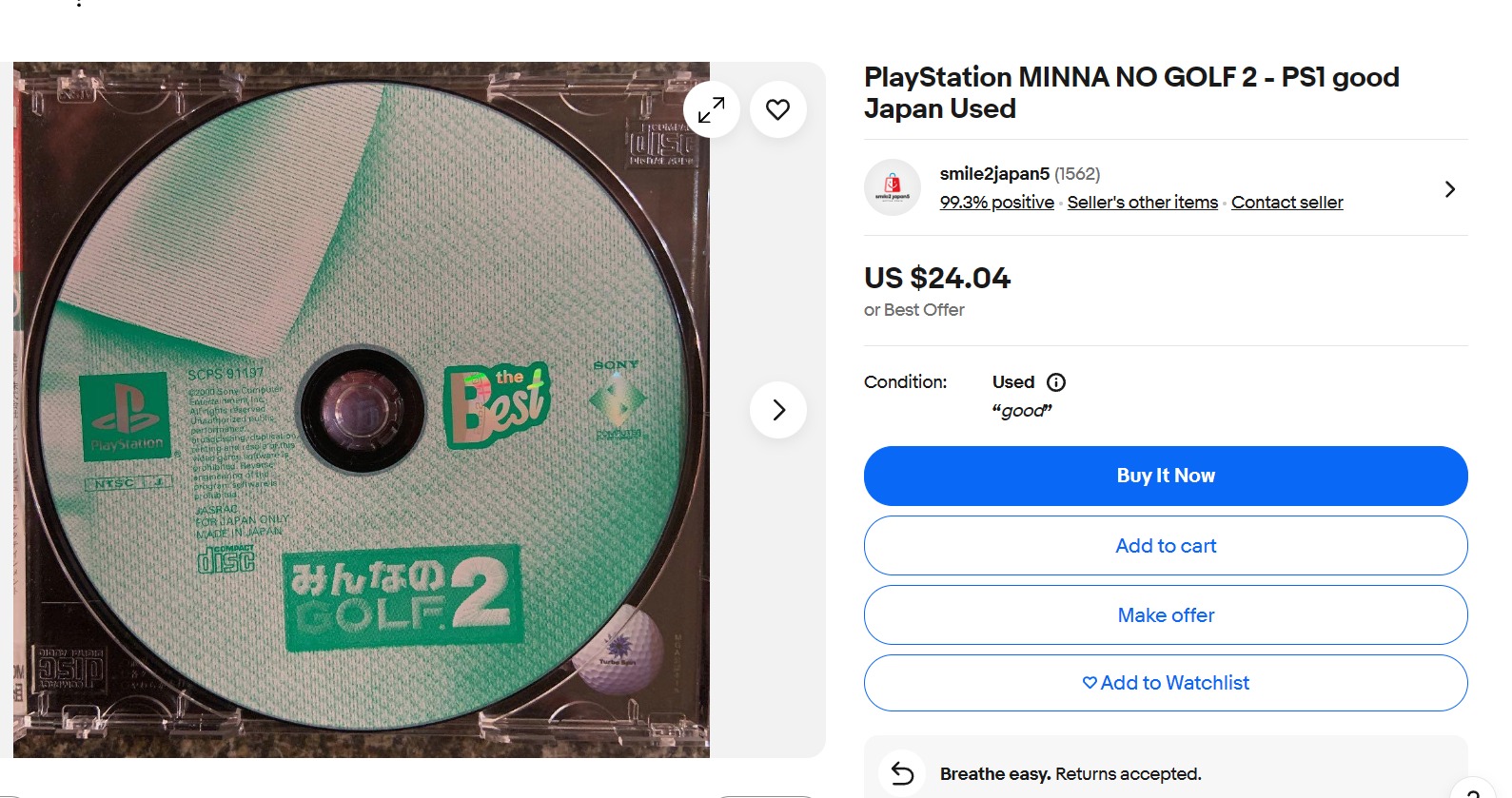
Task: Click the Add to Watchlist button
Action: [x=1165, y=683]
